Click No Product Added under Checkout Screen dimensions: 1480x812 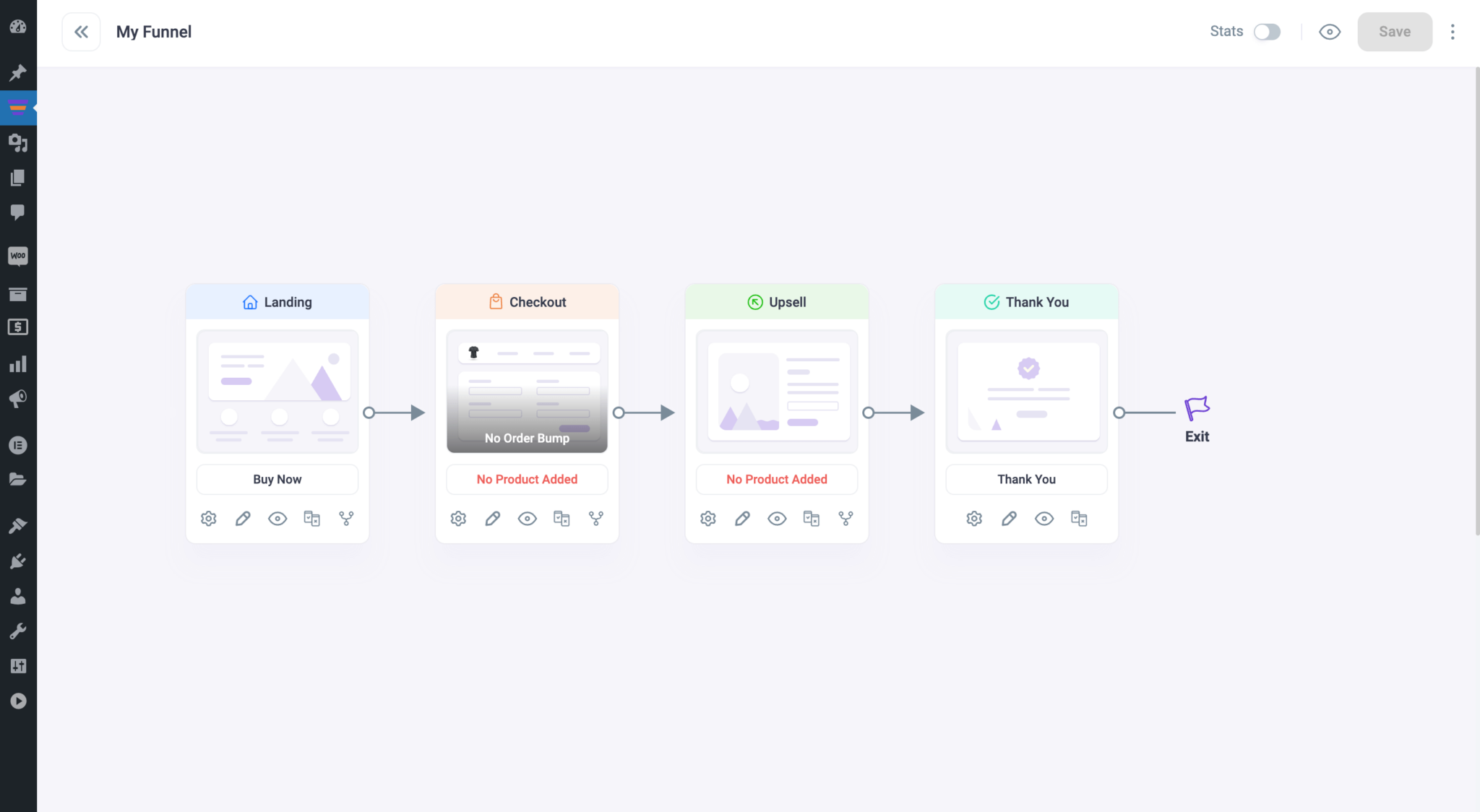click(x=527, y=479)
